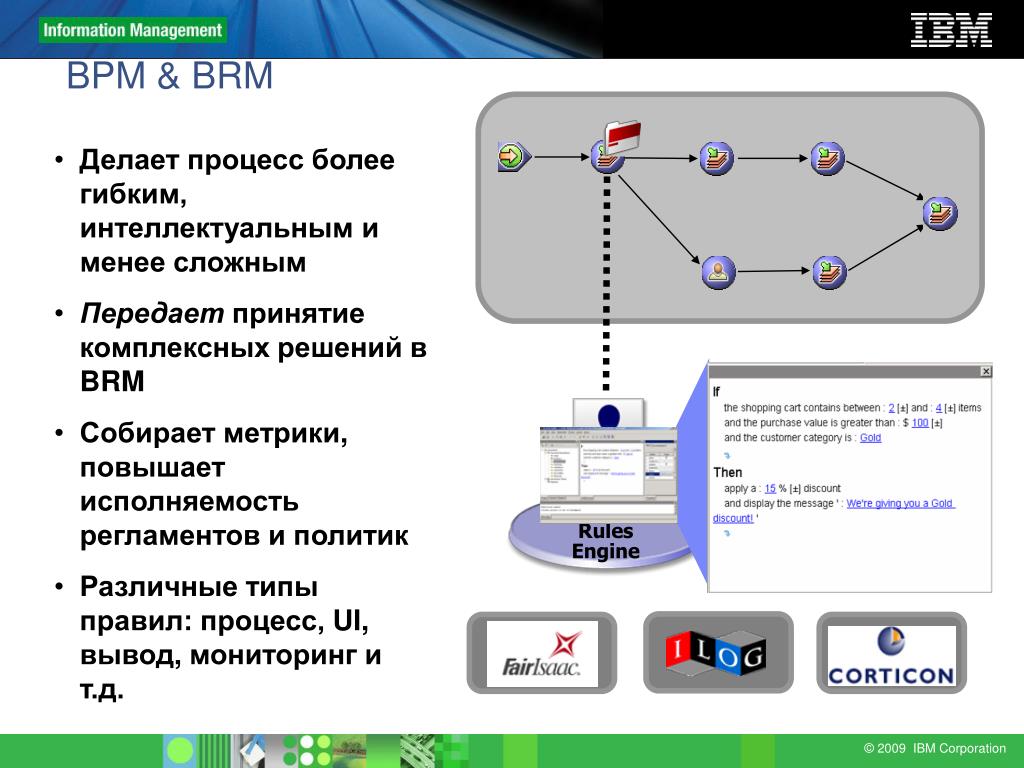Click the © 2009 IBM Corporation footer text
The width and height of the screenshot is (1024, 768).
[935, 748]
